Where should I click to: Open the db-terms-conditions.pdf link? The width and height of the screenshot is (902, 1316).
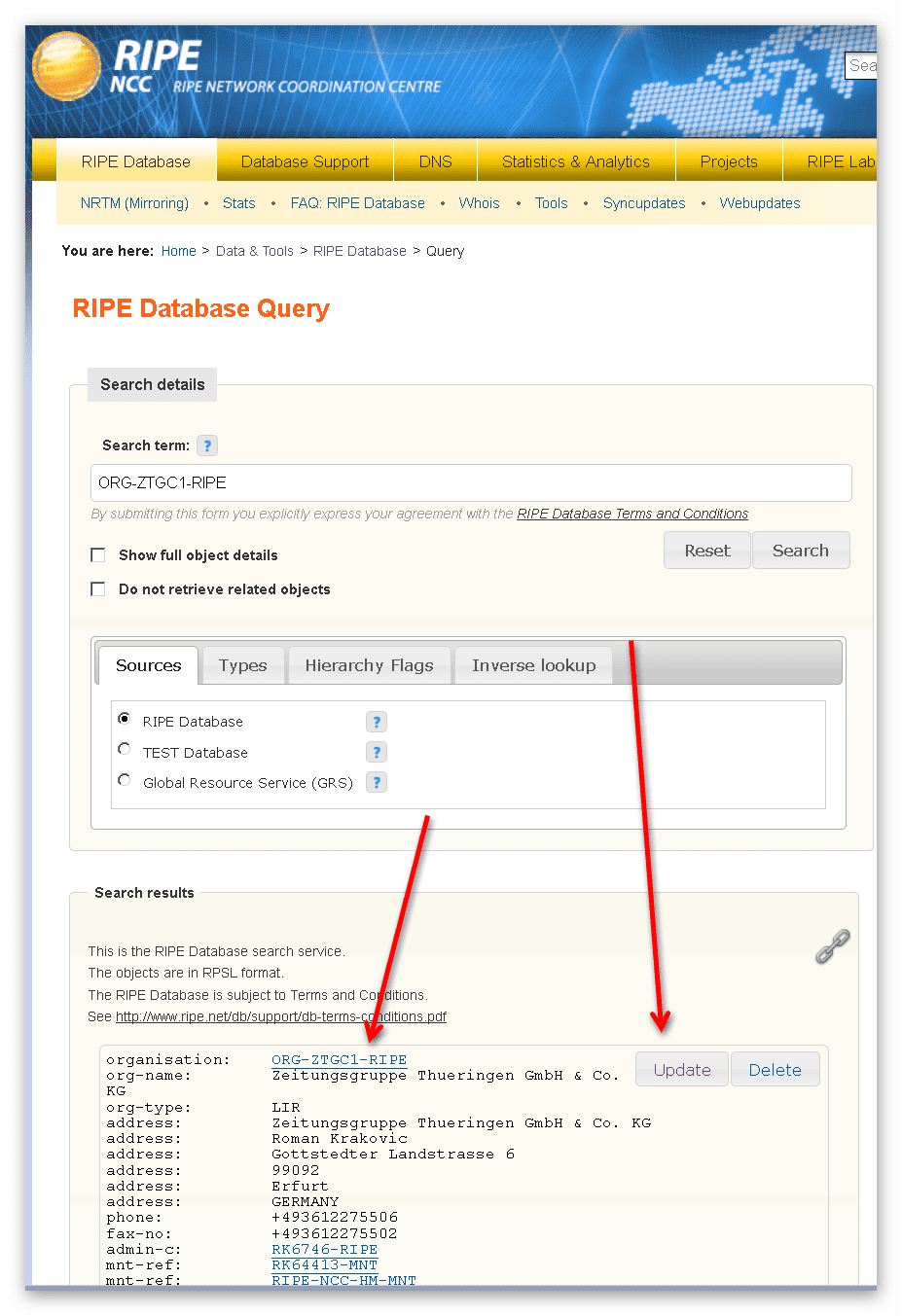[281, 1016]
